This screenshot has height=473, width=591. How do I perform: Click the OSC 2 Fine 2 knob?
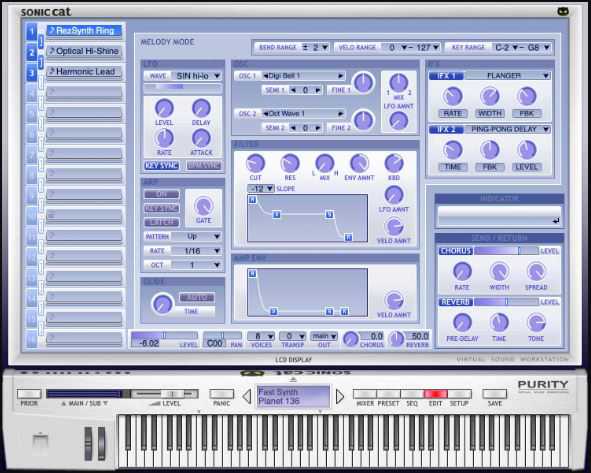363,121
